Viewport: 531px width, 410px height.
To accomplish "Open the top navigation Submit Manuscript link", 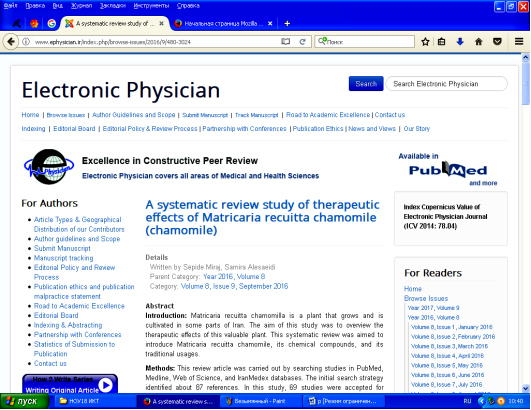I will point(205,115).
